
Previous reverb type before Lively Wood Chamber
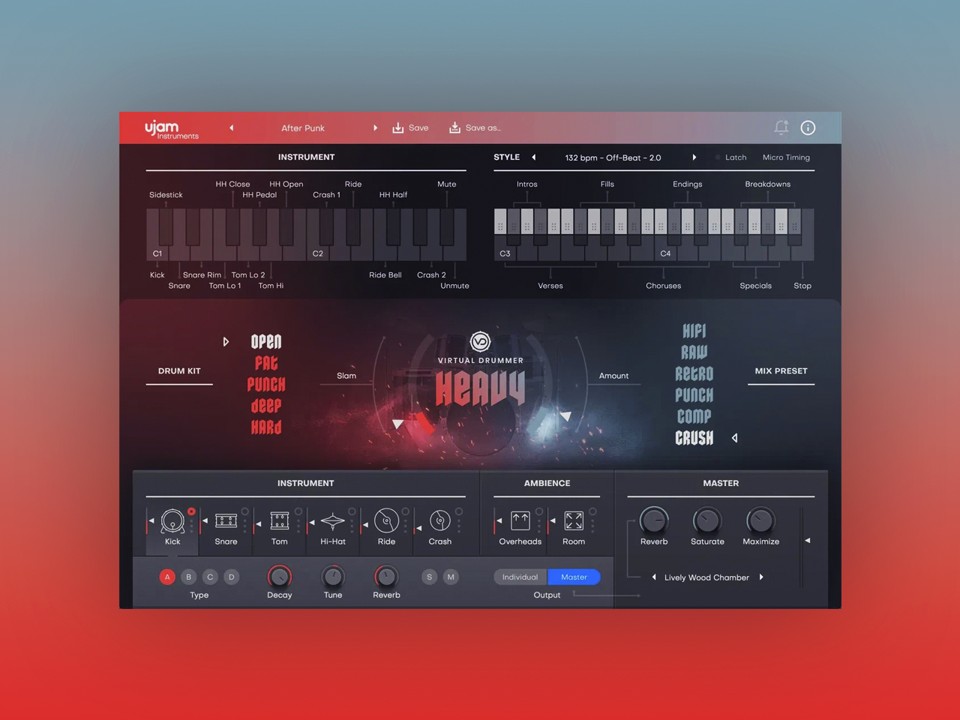(654, 577)
